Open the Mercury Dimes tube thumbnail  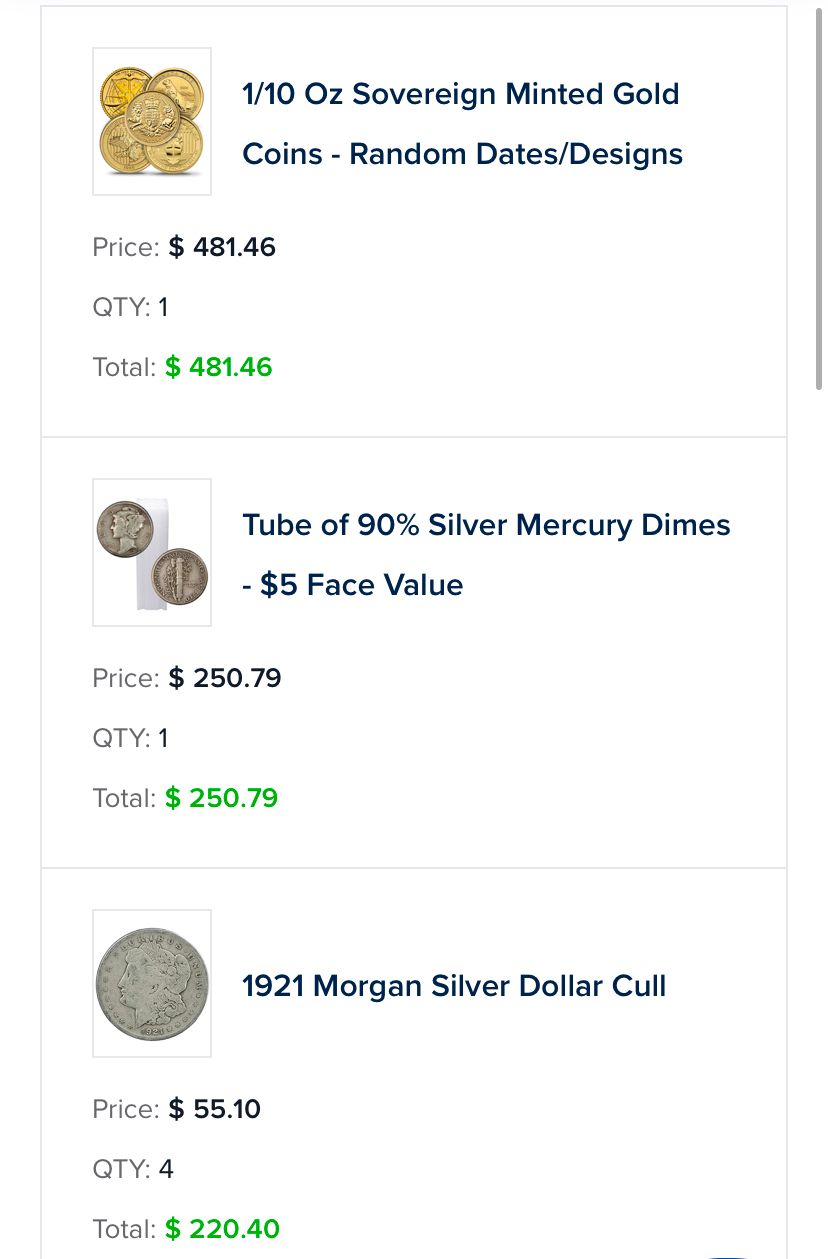click(152, 552)
